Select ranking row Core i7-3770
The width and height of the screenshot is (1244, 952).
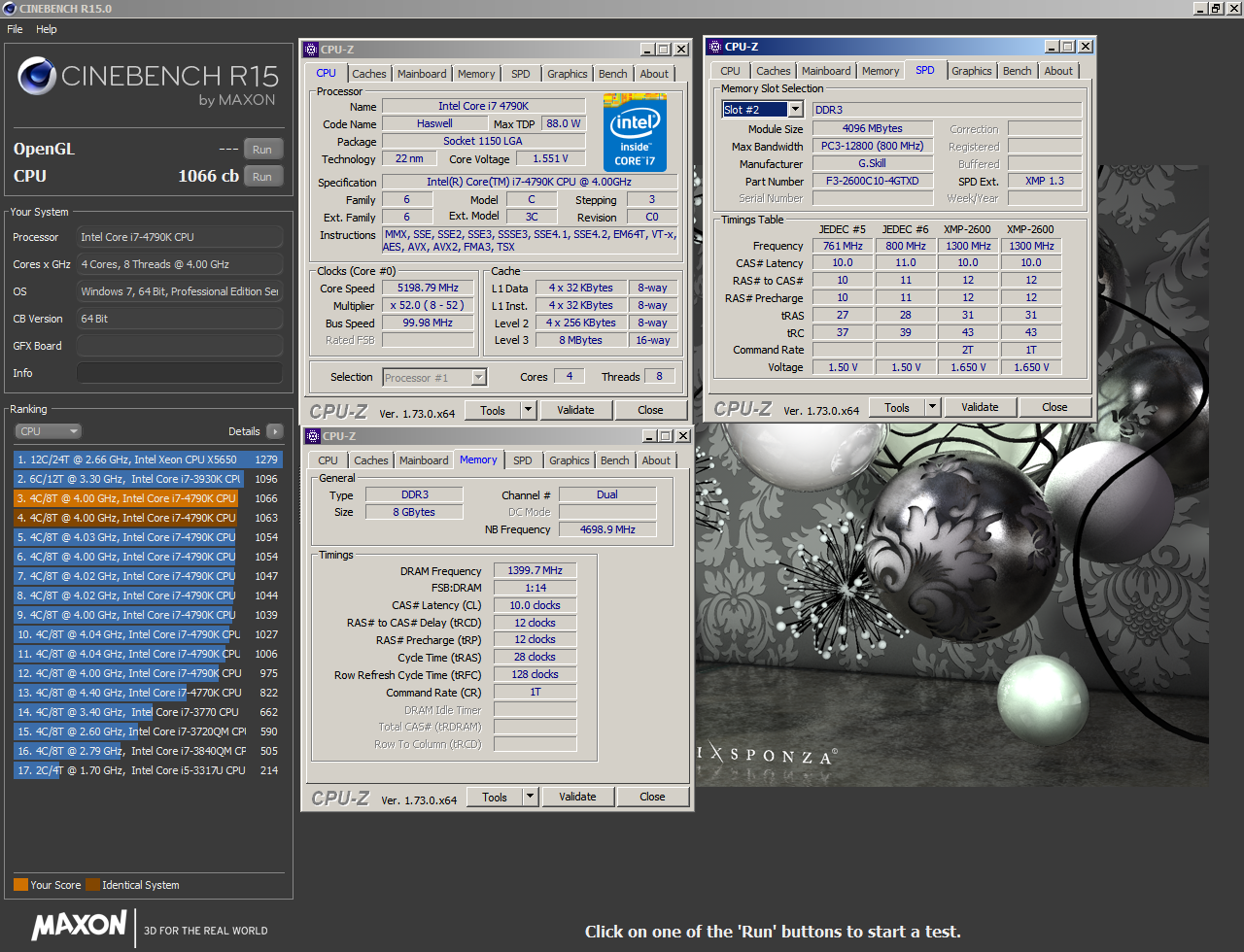[147, 712]
